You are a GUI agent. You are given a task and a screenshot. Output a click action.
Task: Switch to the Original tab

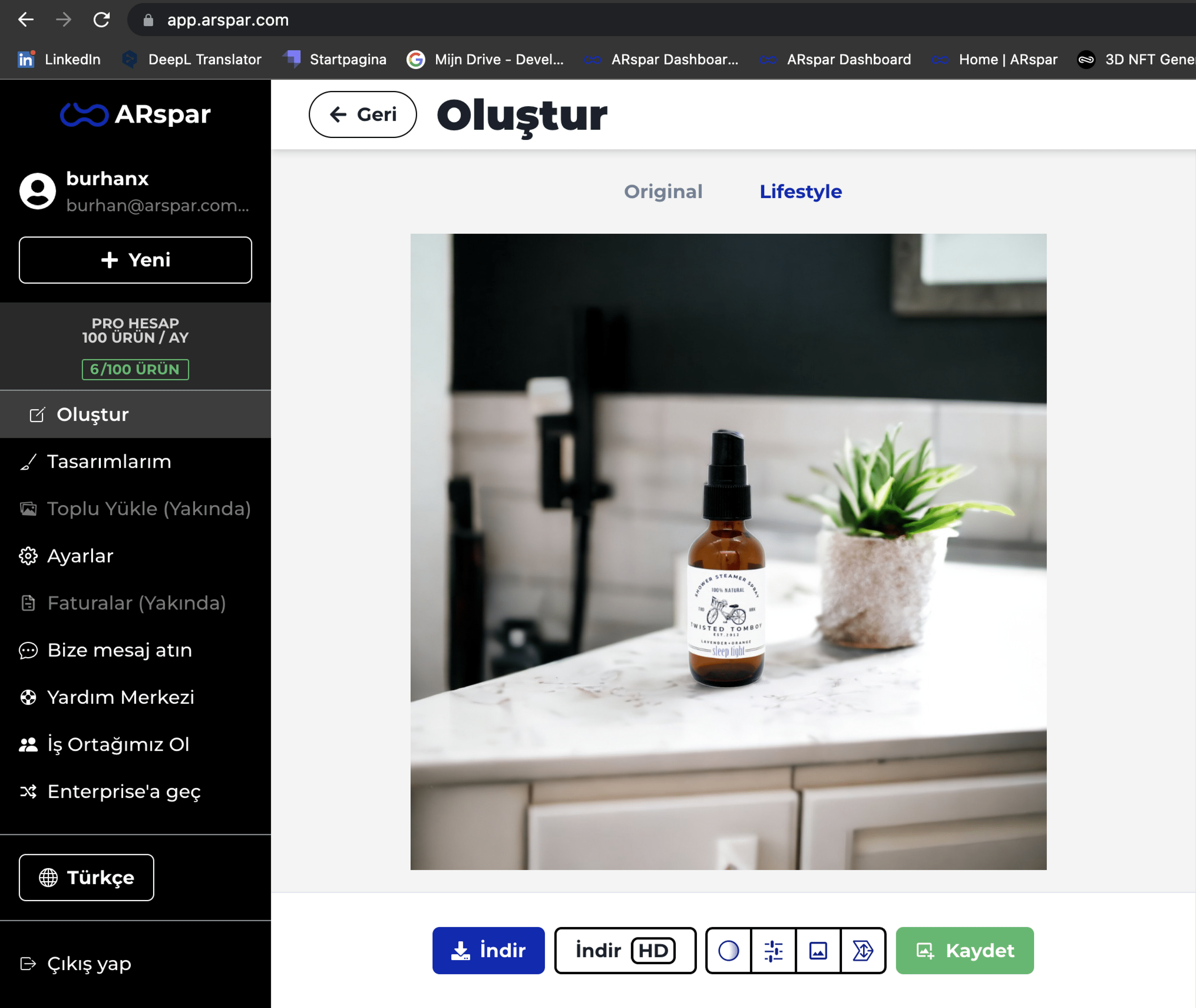(663, 191)
